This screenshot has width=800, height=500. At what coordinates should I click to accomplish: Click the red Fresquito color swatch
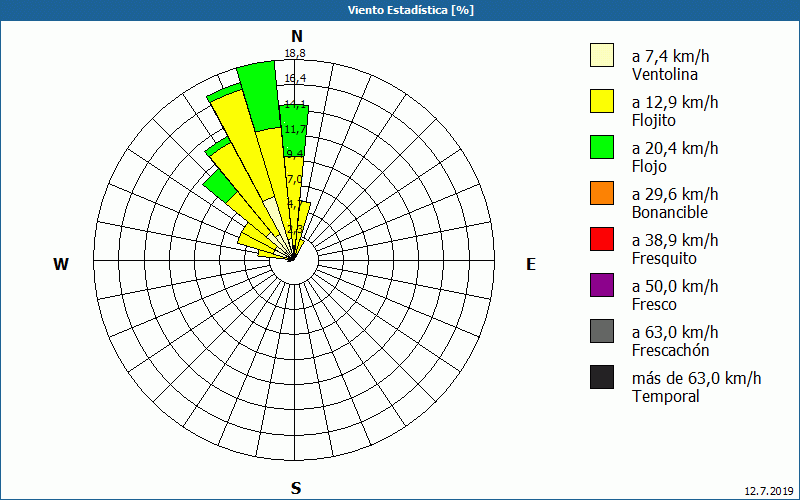coord(602,239)
